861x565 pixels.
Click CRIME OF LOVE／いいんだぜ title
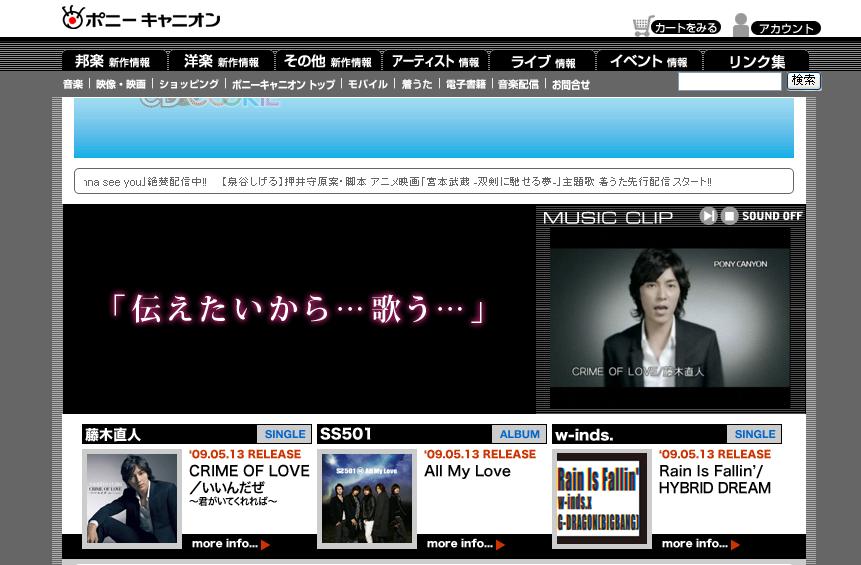point(249,479)
